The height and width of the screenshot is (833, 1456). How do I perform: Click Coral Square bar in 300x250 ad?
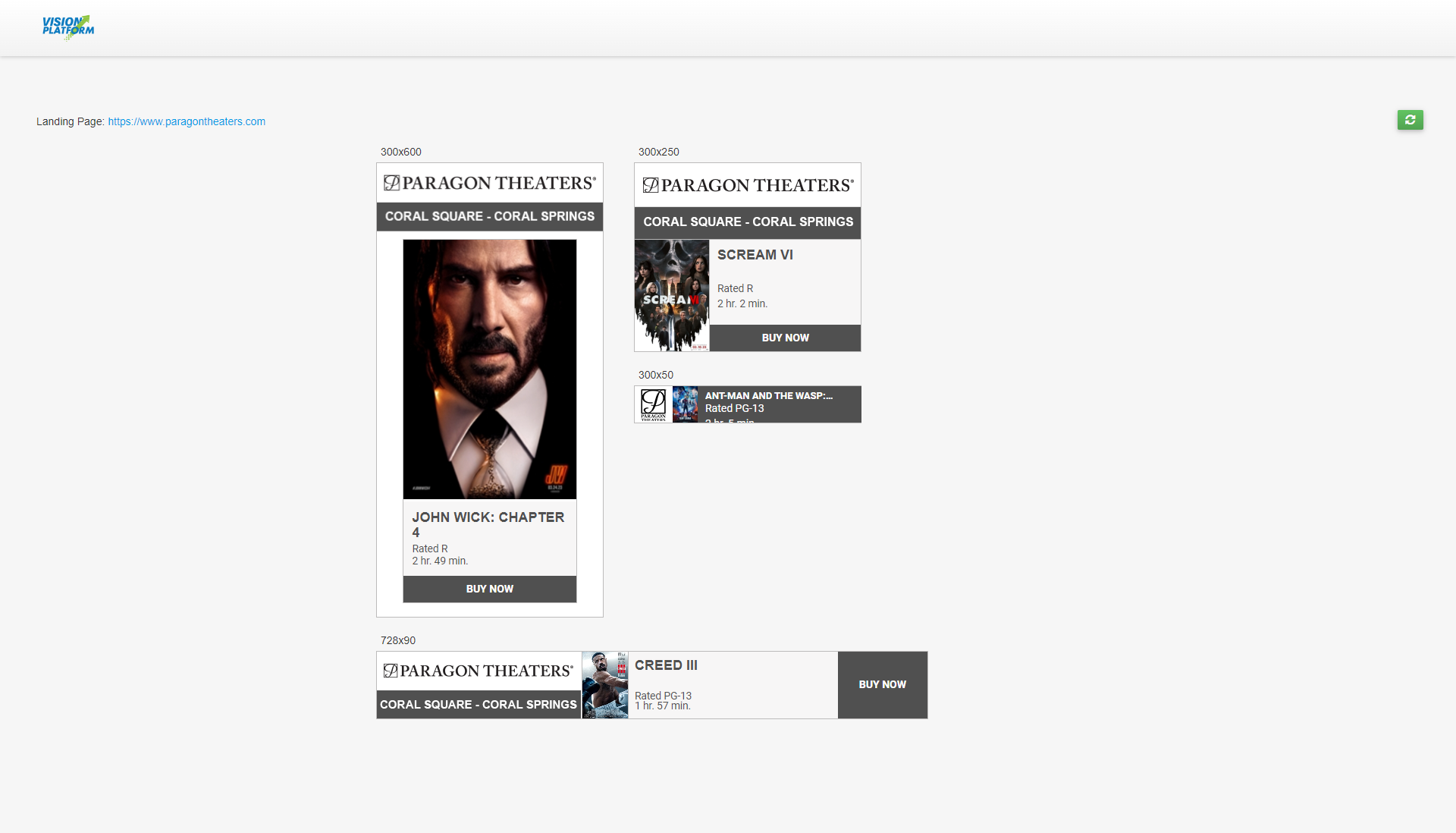coord(748,222)
